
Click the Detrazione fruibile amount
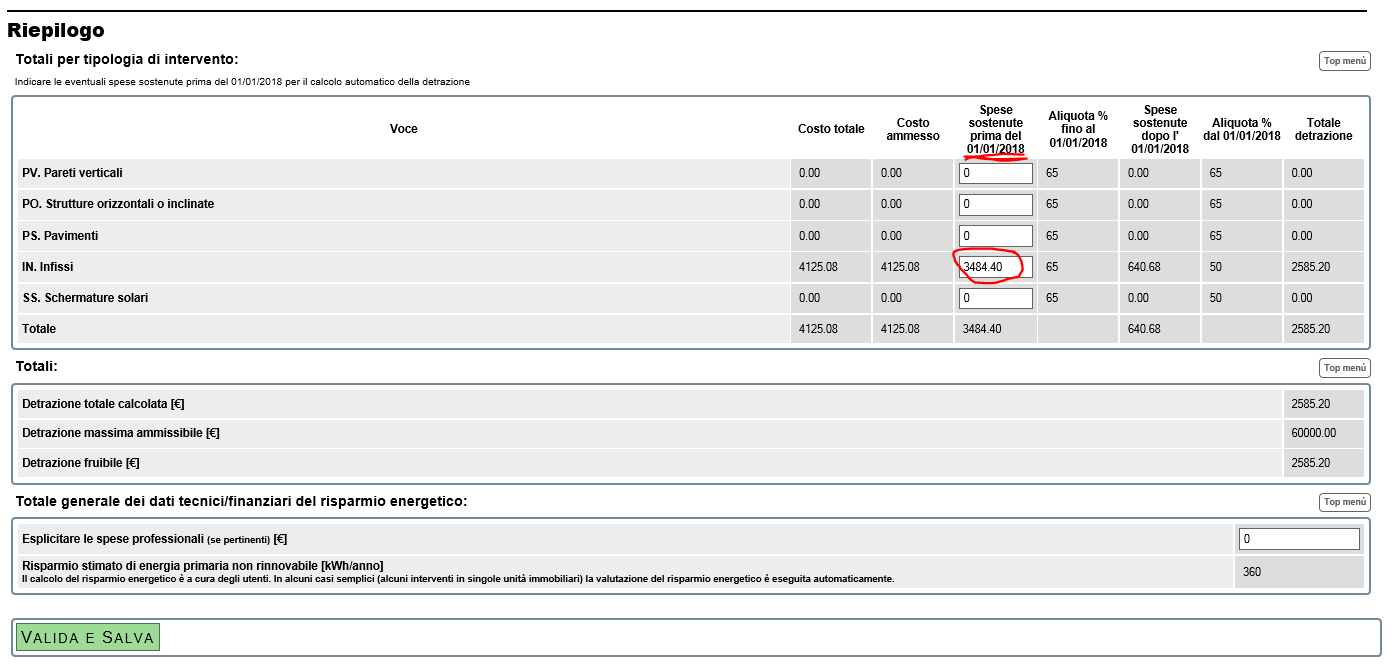1310,463
